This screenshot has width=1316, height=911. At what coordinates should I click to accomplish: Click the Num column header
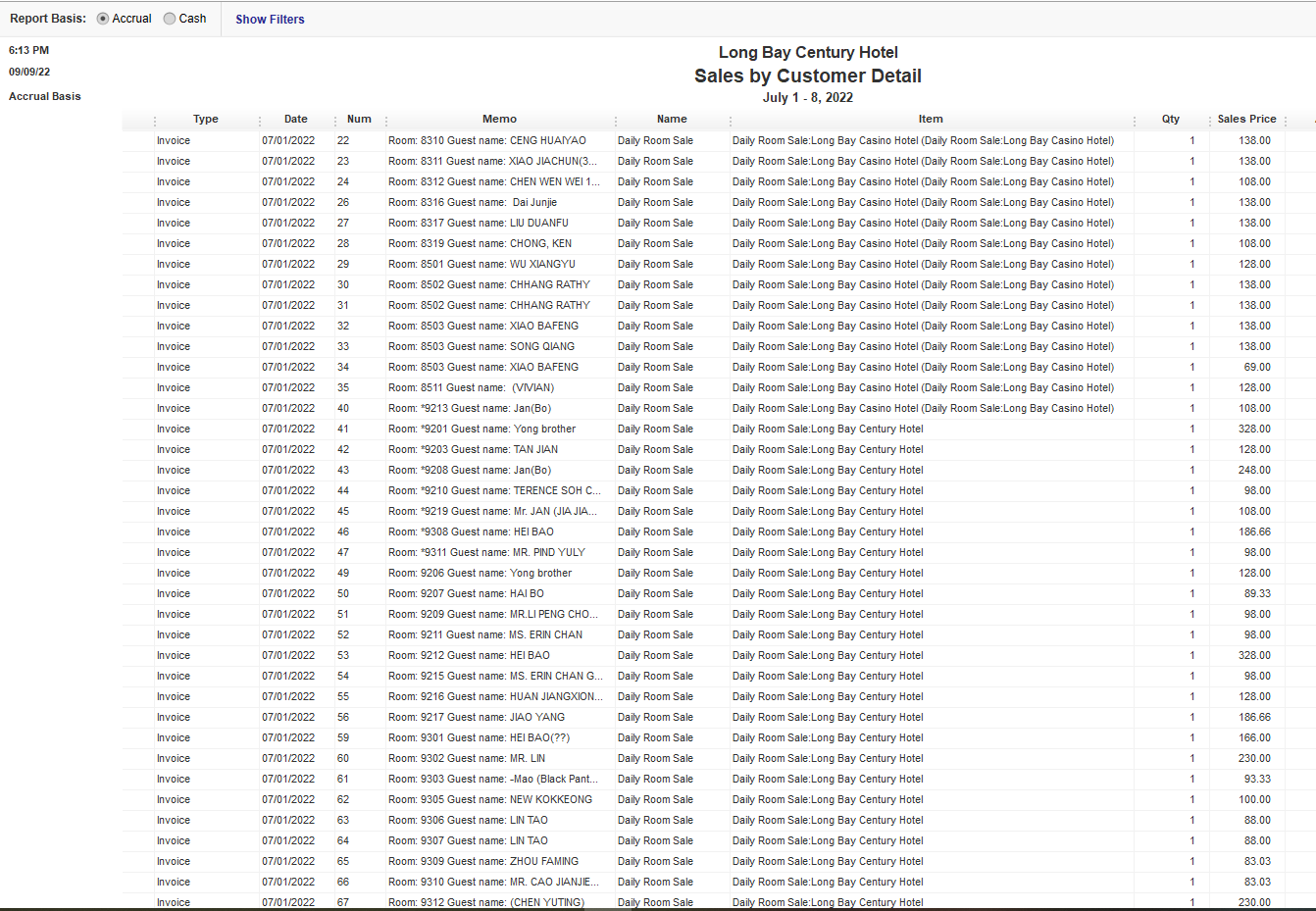tap(359, 119)
